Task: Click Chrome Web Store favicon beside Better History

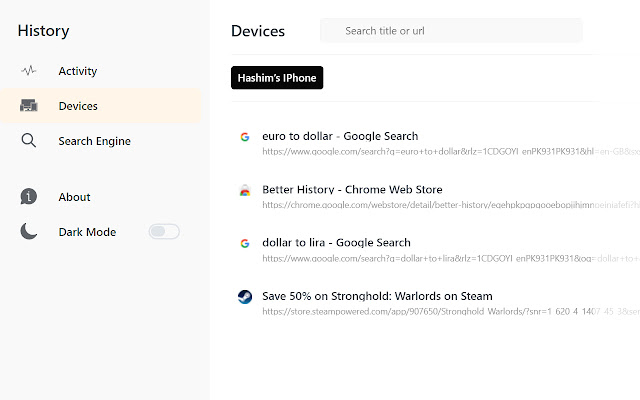Action: point(244,190)
